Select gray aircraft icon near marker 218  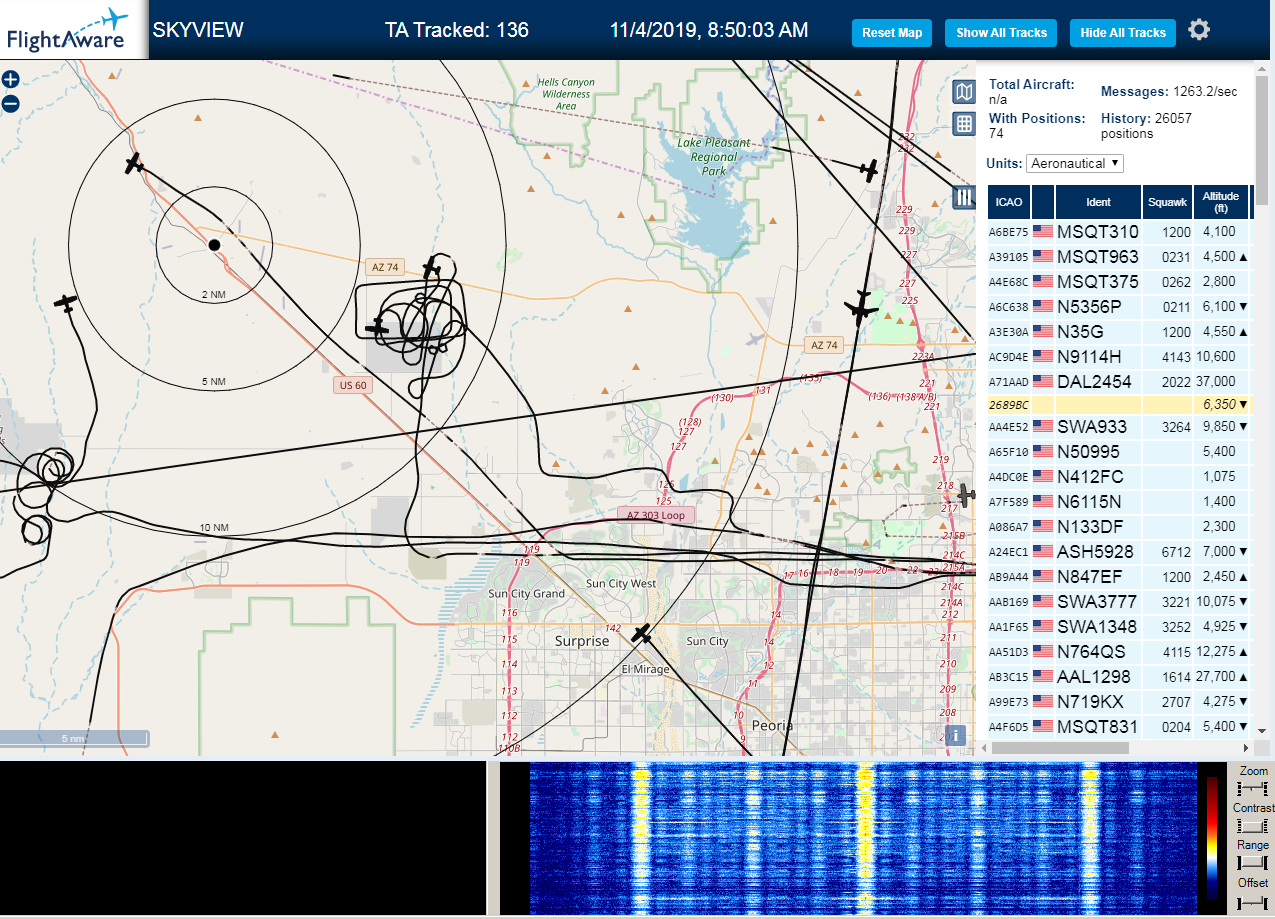(x=965, y=494)
